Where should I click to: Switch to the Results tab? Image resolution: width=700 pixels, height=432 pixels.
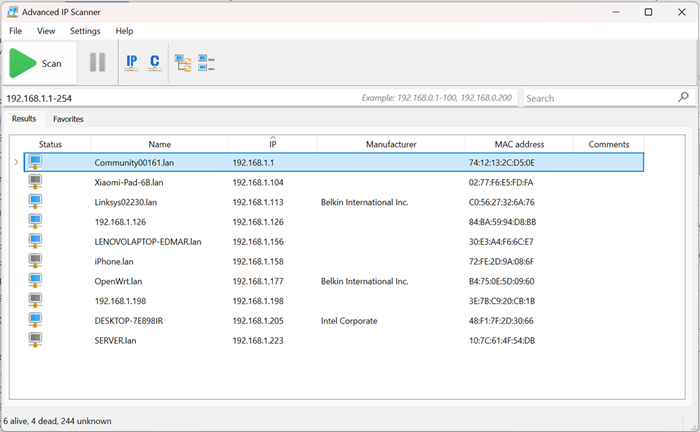coord(24,119)
